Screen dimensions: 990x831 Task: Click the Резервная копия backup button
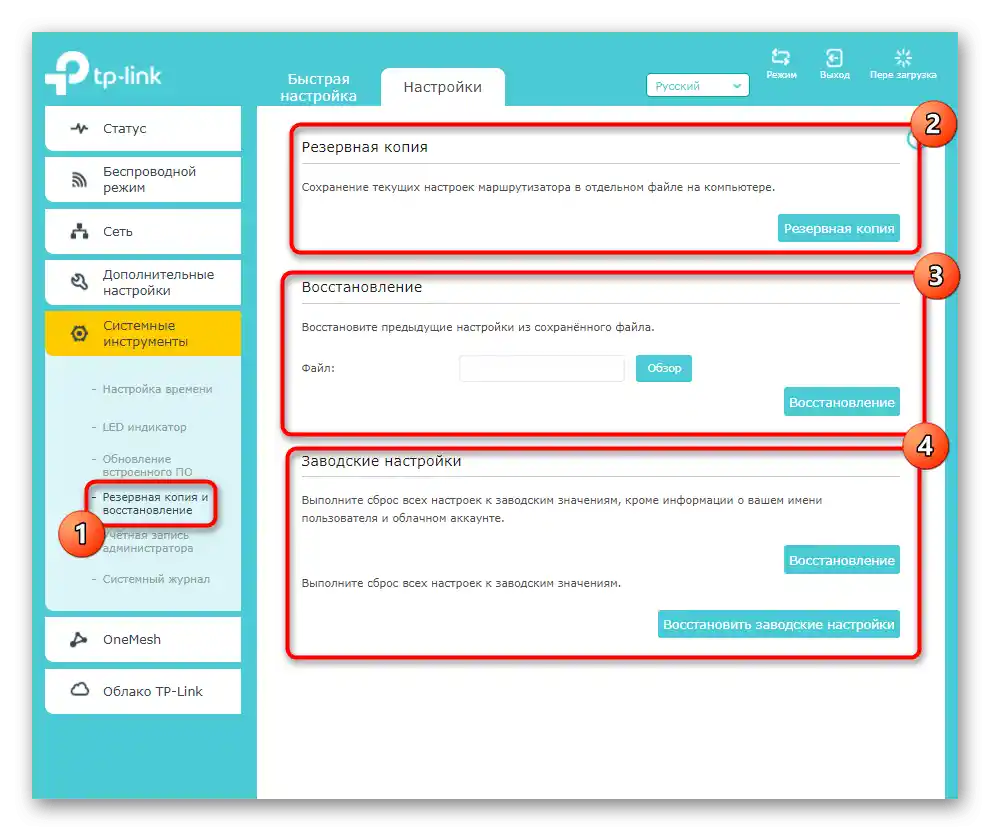[x=838, y=228]
